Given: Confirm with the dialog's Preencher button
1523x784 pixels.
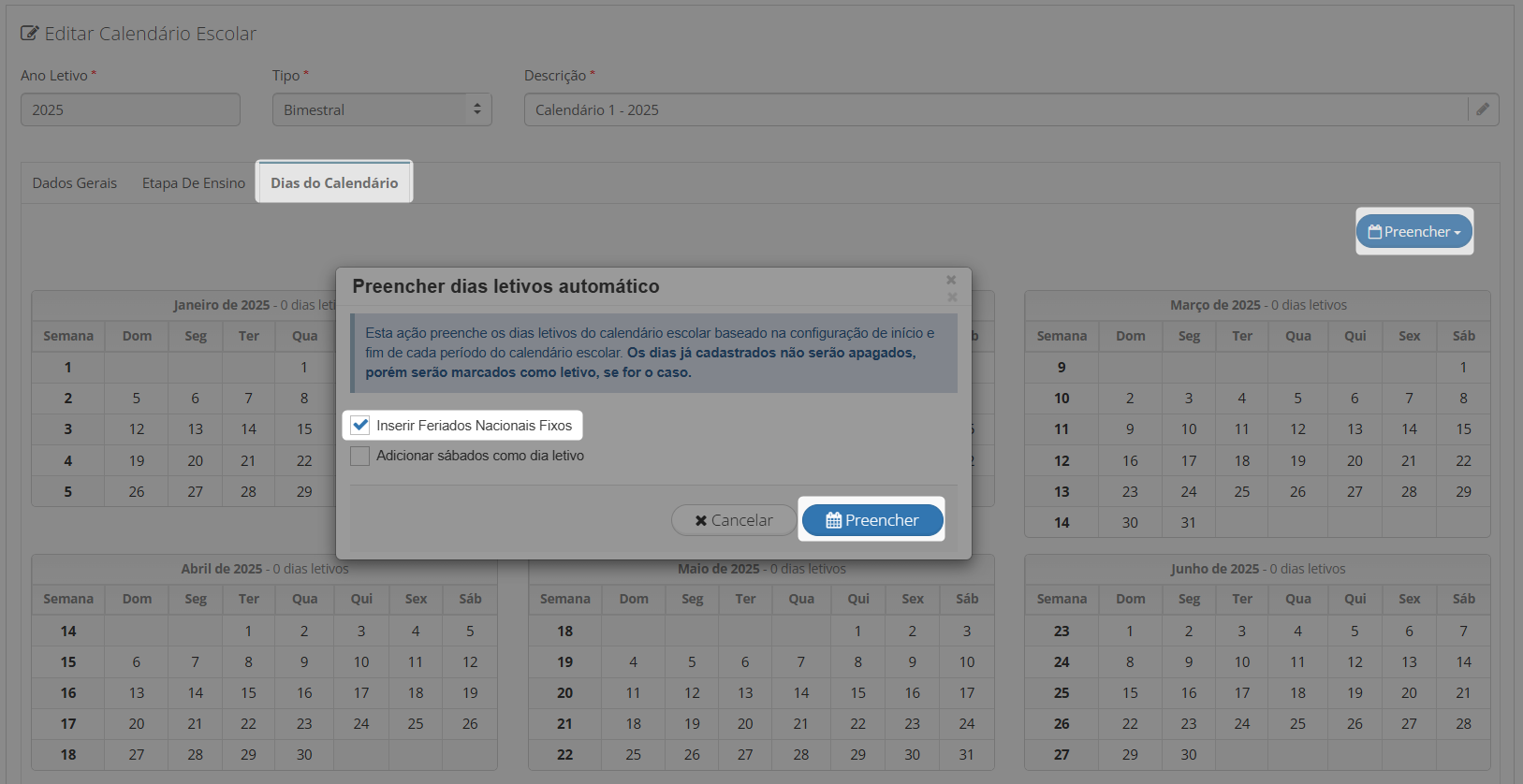Looking at the screenshot, I should point(871,520).
